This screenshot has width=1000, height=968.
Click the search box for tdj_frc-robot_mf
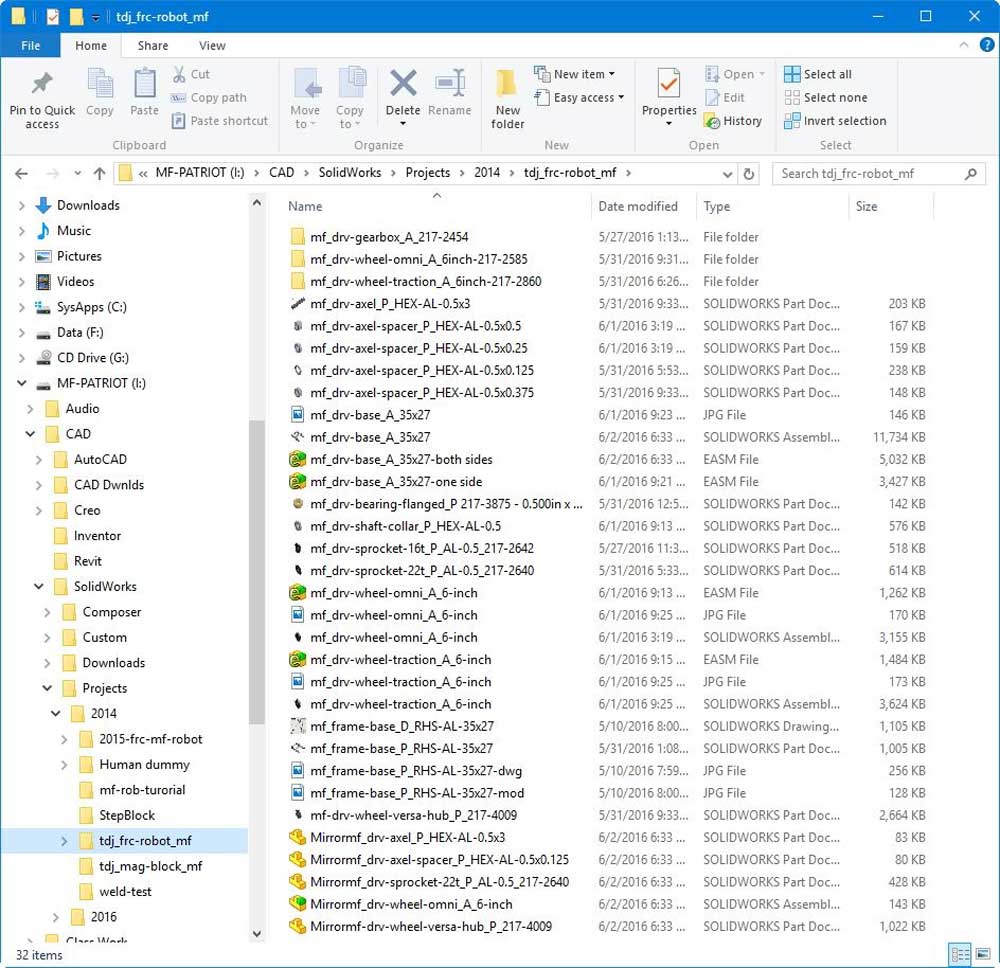(870, 173)
